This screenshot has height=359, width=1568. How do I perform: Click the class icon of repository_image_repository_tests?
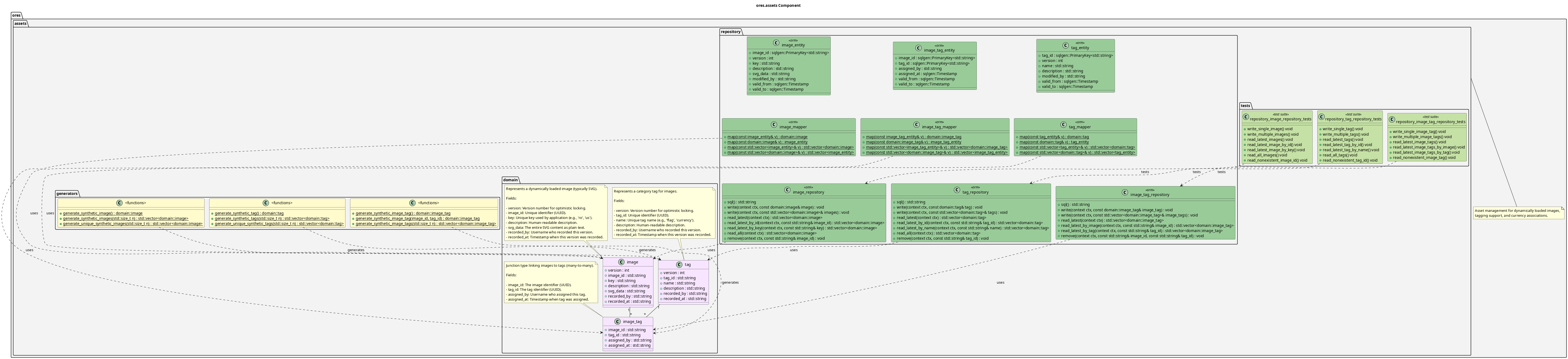1245,117
